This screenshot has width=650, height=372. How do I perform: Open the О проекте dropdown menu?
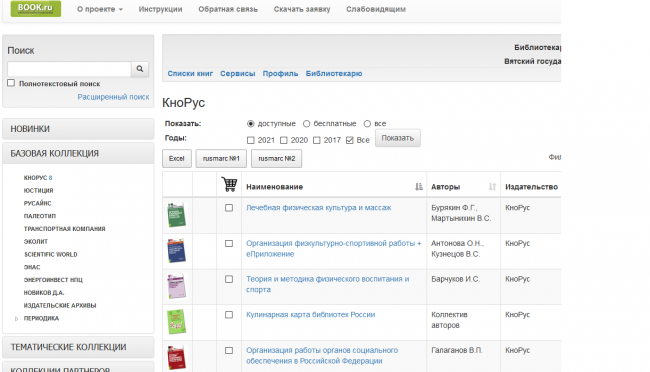[99, 9]
